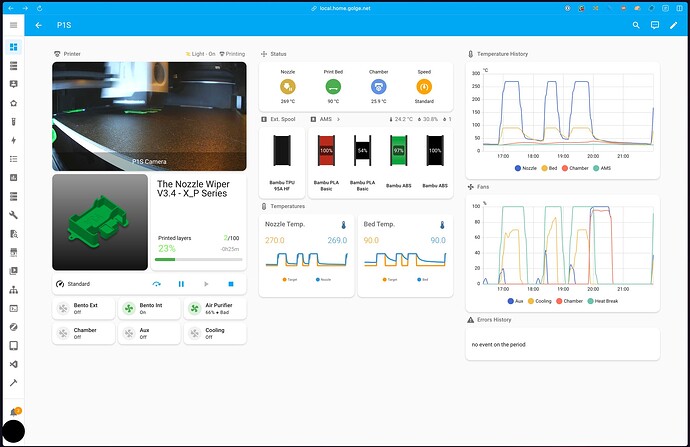
Task: Expand the AMS section chevron
Action: 338,119
